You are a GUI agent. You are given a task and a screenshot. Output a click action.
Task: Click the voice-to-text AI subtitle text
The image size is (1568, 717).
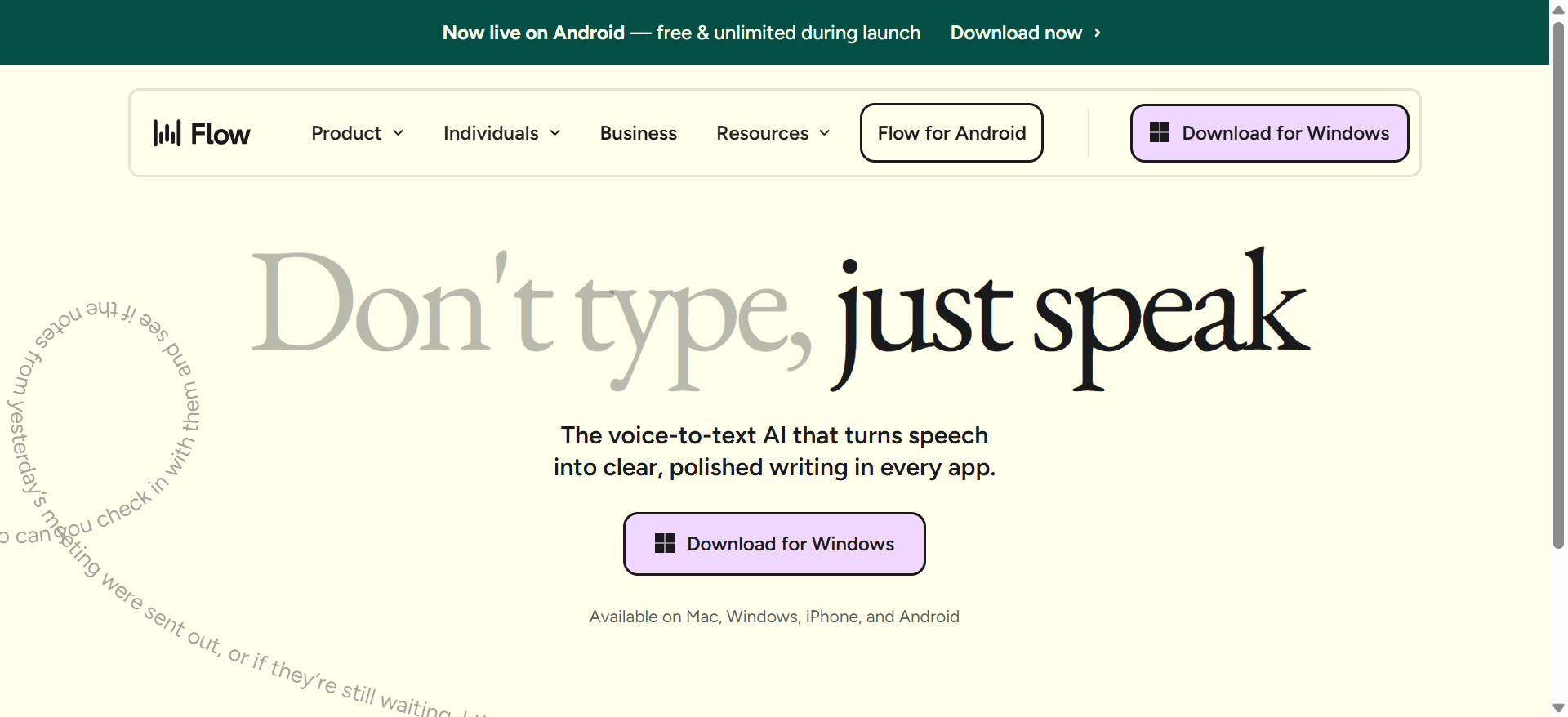tap(774, 451)
